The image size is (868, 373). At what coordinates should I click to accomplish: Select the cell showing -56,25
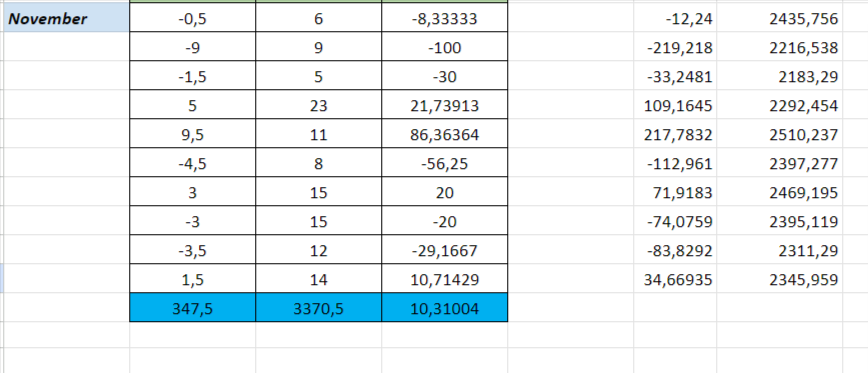click(x=445, y=163)
